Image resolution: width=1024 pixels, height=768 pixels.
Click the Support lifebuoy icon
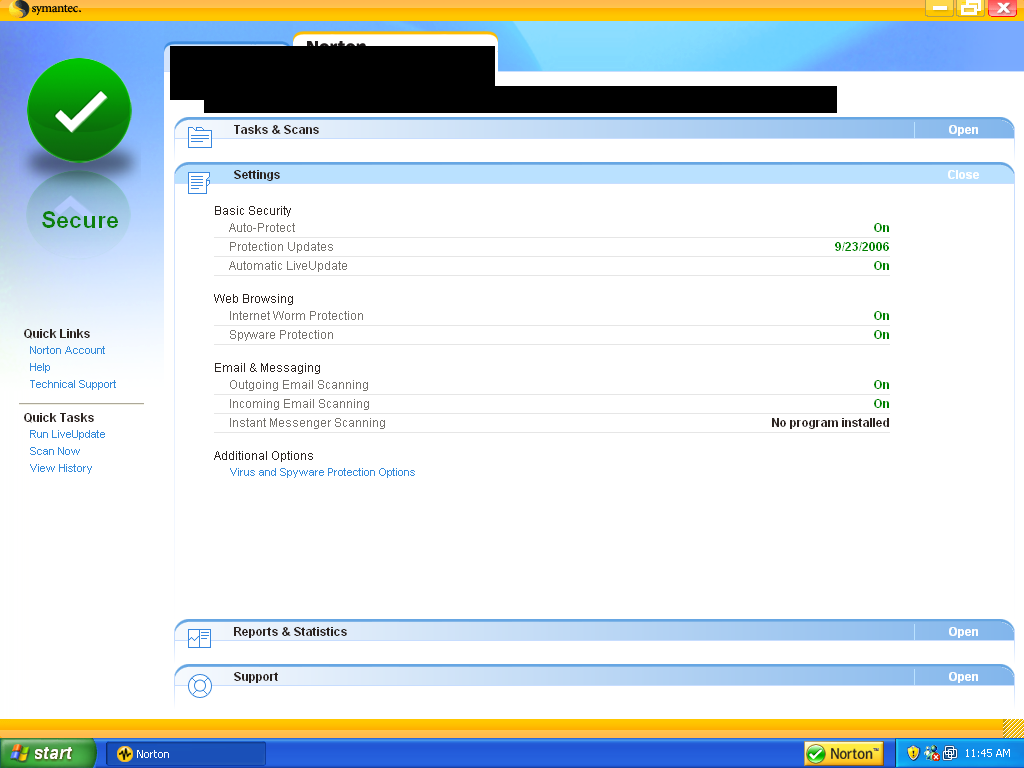(x=200, y=686)
